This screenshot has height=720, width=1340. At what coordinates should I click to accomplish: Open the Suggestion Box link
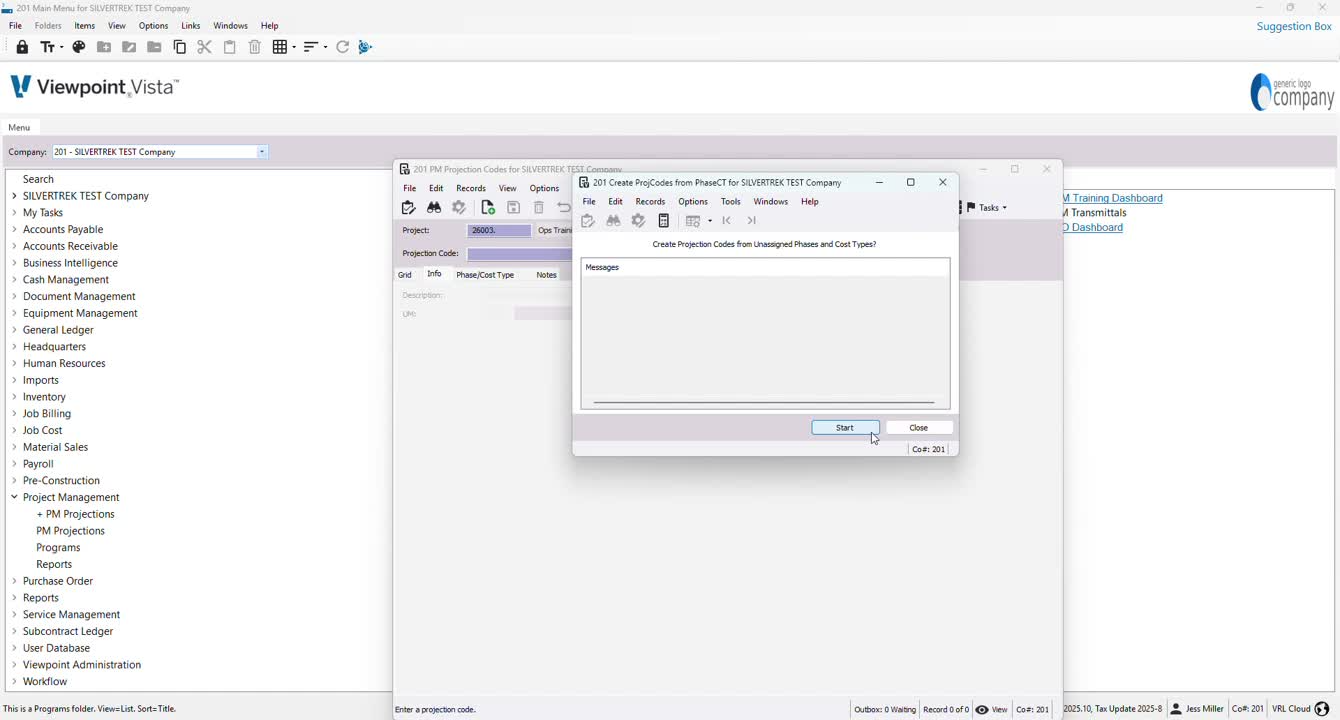pyautogui.click(x=1294, y=26)
